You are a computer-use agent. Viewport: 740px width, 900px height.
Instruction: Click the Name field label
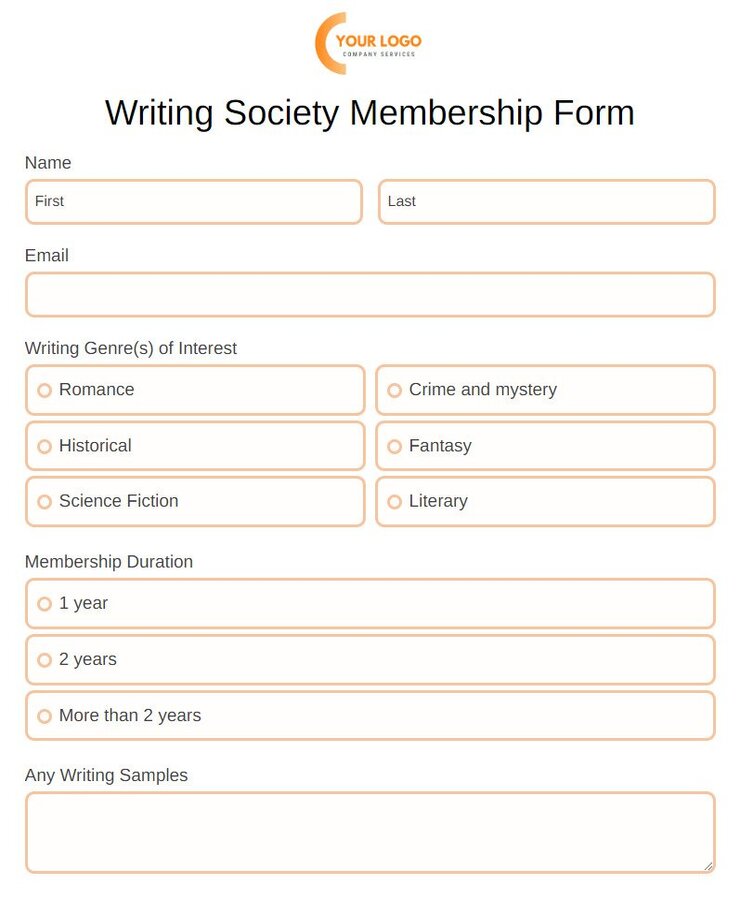(x=47, y=162)
